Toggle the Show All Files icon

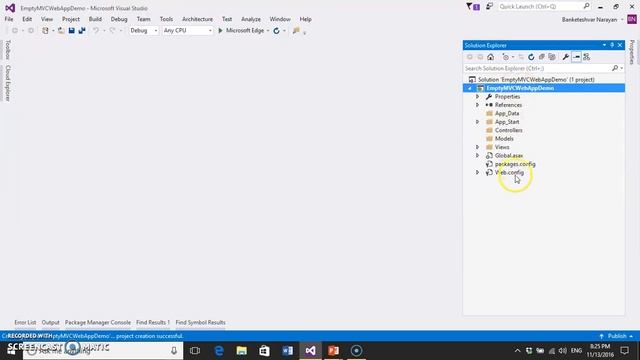point(552,57)
